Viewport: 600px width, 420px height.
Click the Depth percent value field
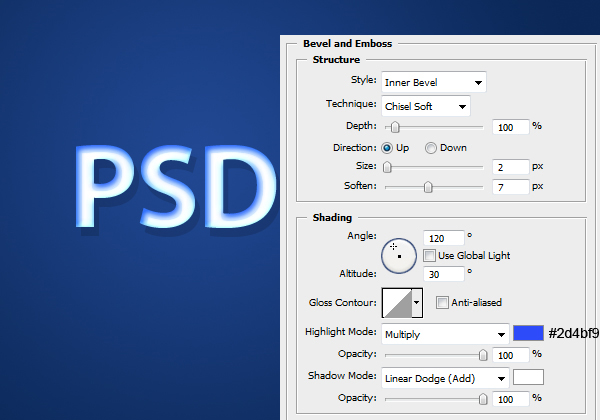[x=510, y=127]
